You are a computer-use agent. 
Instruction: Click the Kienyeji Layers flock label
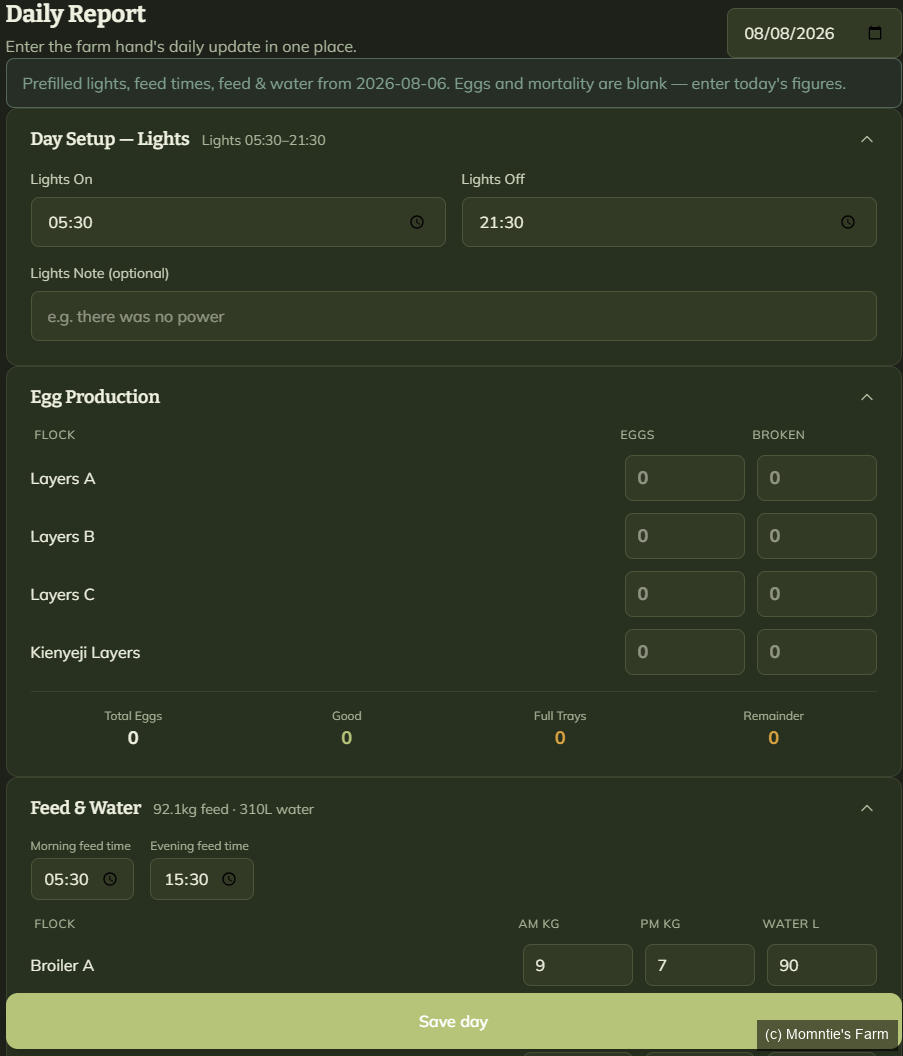click(x=86, y=653)
